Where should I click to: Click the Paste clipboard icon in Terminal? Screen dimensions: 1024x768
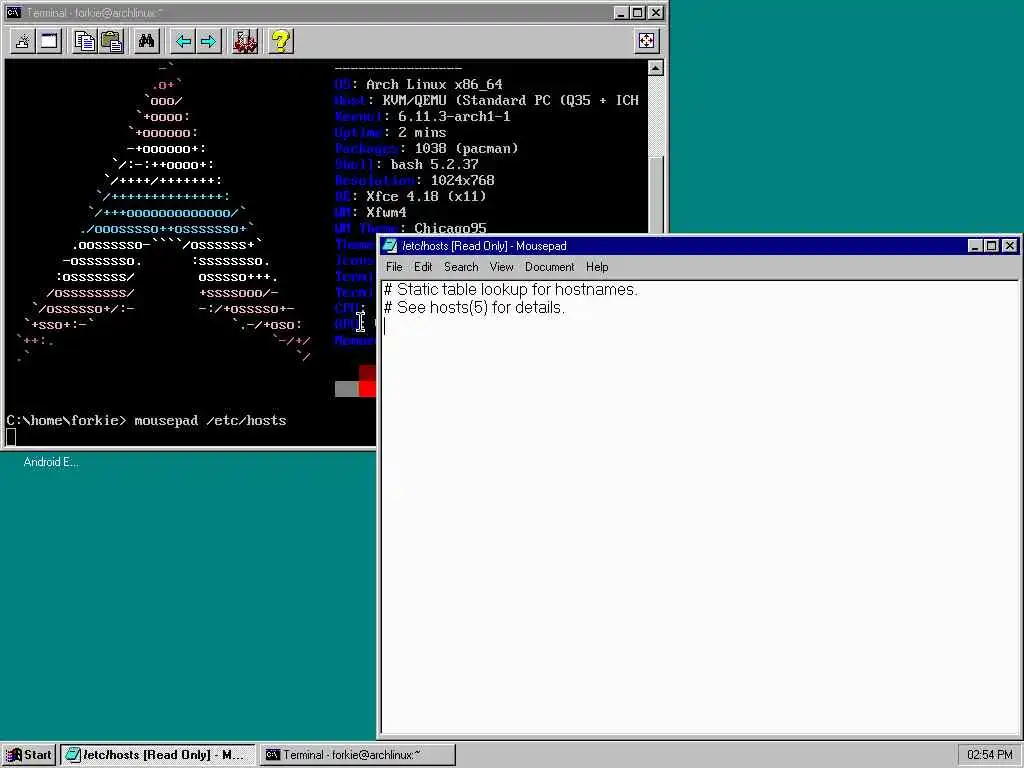tap(112, 41)
